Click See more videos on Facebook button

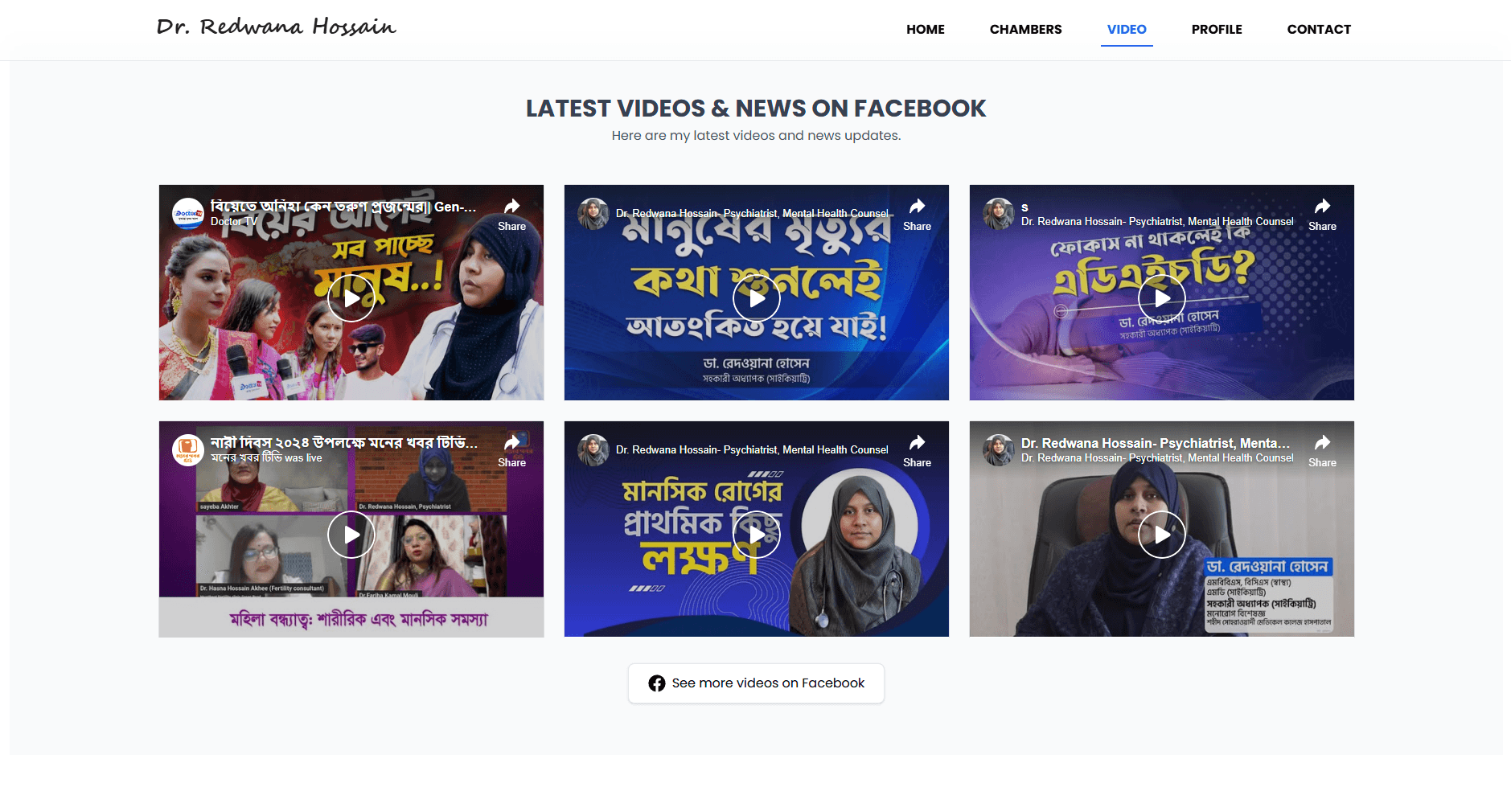756,683
